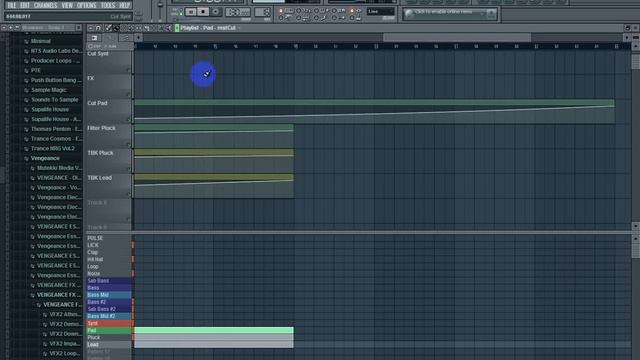Select the playlist Draw pencil tool
The image size is (640, 360).
[x=108, y=28]
